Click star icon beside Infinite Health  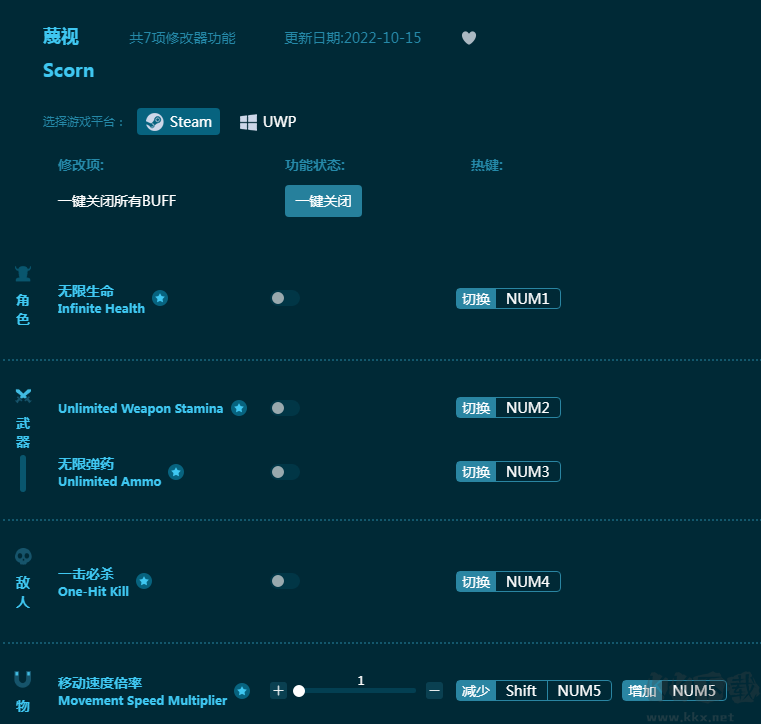(160, 298)
